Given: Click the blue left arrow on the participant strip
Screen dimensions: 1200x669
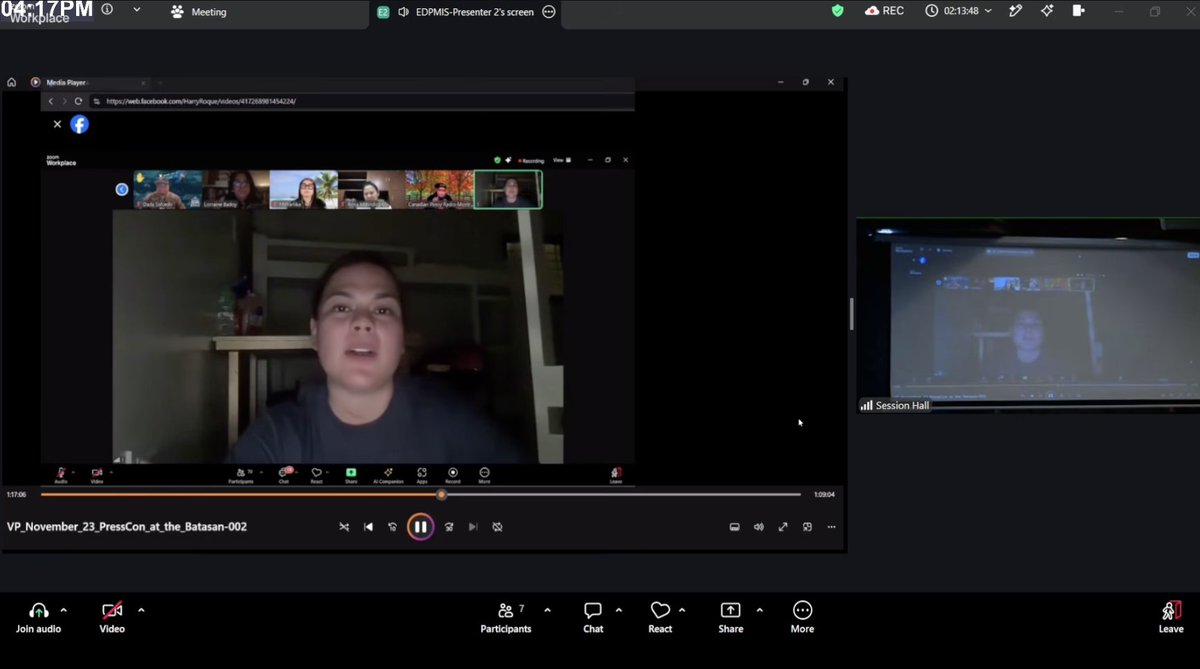Looking at the screenshot, I should pyautogui.click(x=122, y=189).
